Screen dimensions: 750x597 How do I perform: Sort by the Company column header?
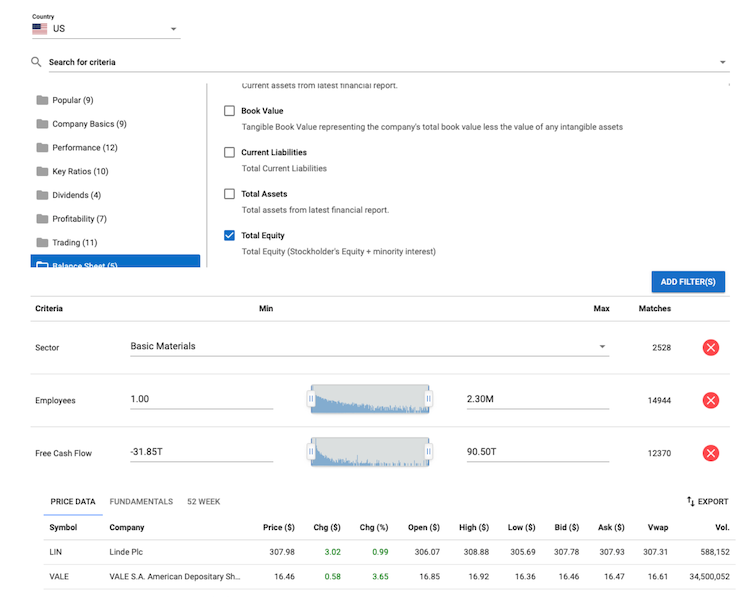pos(127,527)
